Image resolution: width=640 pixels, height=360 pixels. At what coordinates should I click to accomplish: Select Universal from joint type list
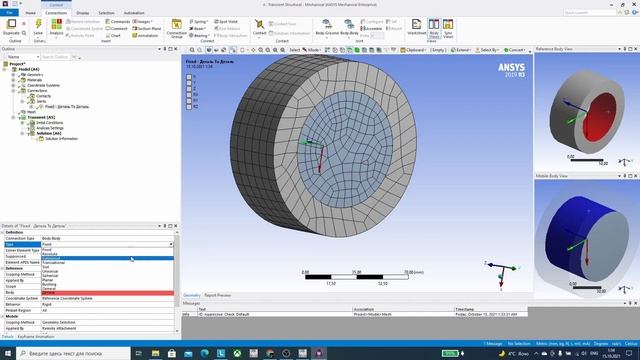pos(107,271)
